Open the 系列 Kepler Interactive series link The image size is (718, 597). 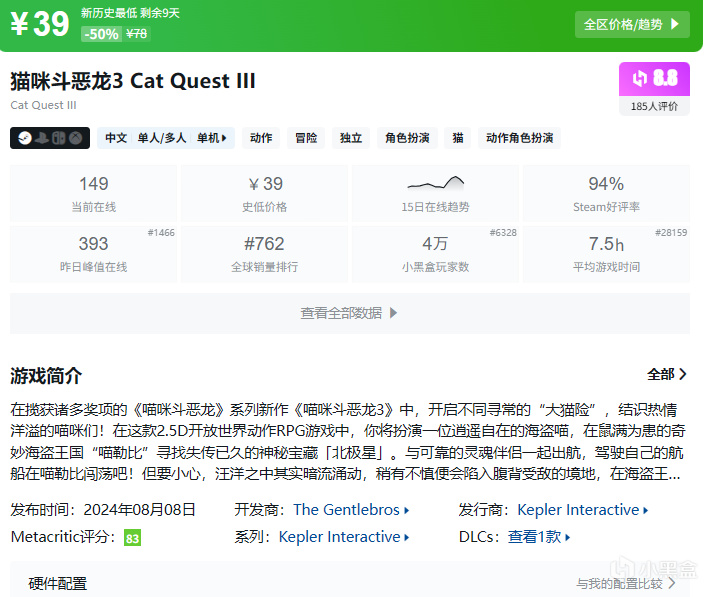tap(344, 537)
